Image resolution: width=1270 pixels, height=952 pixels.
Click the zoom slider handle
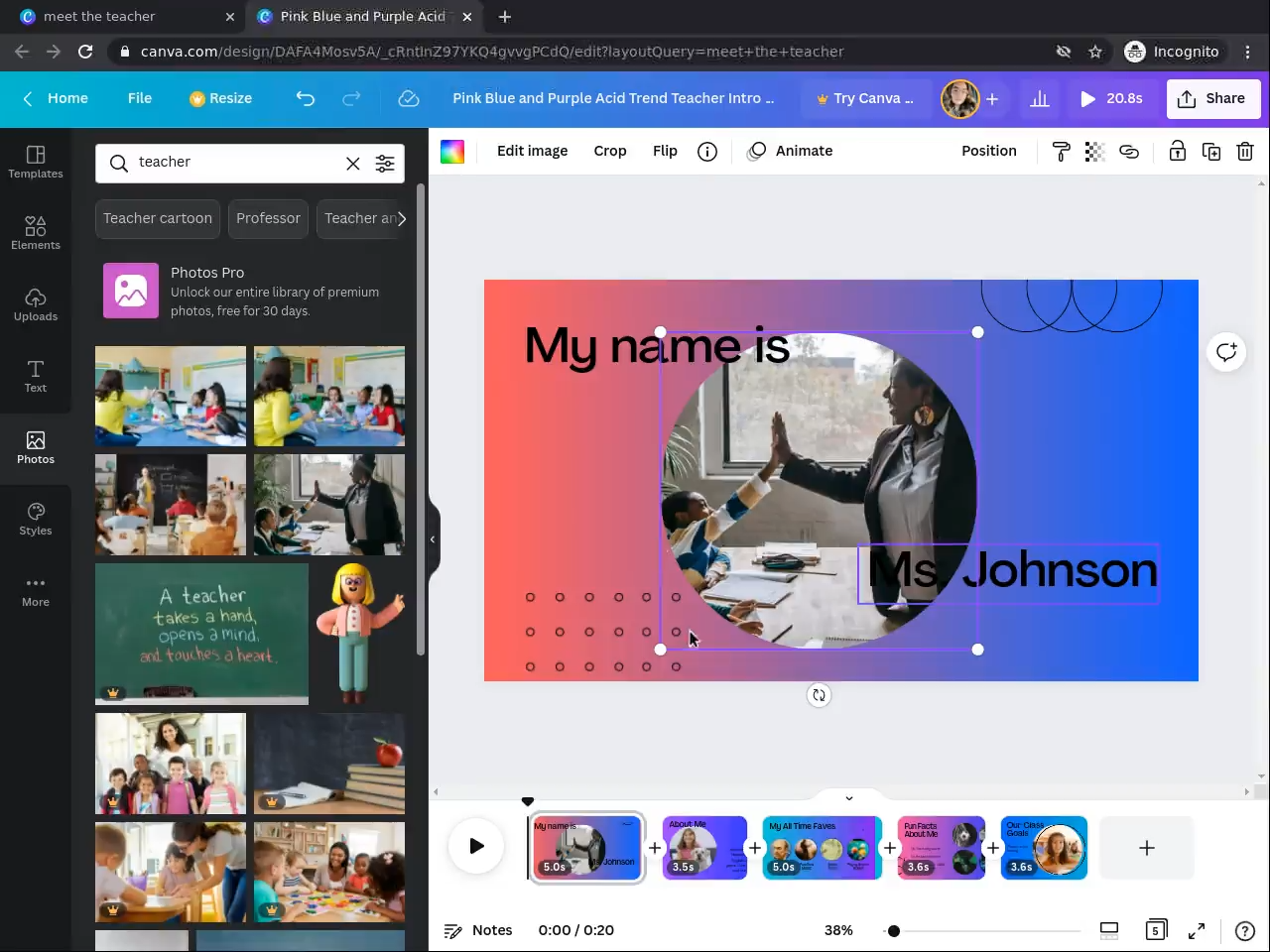[894, 930]
